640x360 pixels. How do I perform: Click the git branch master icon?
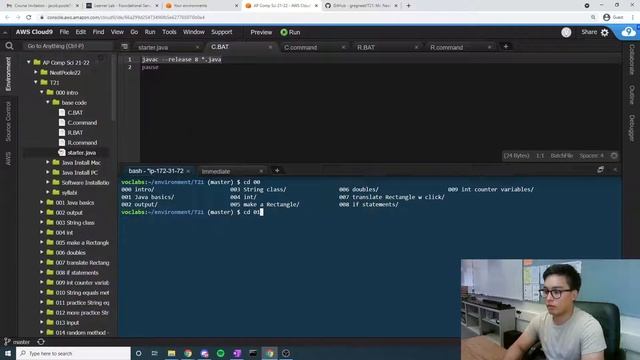[7, 342]
